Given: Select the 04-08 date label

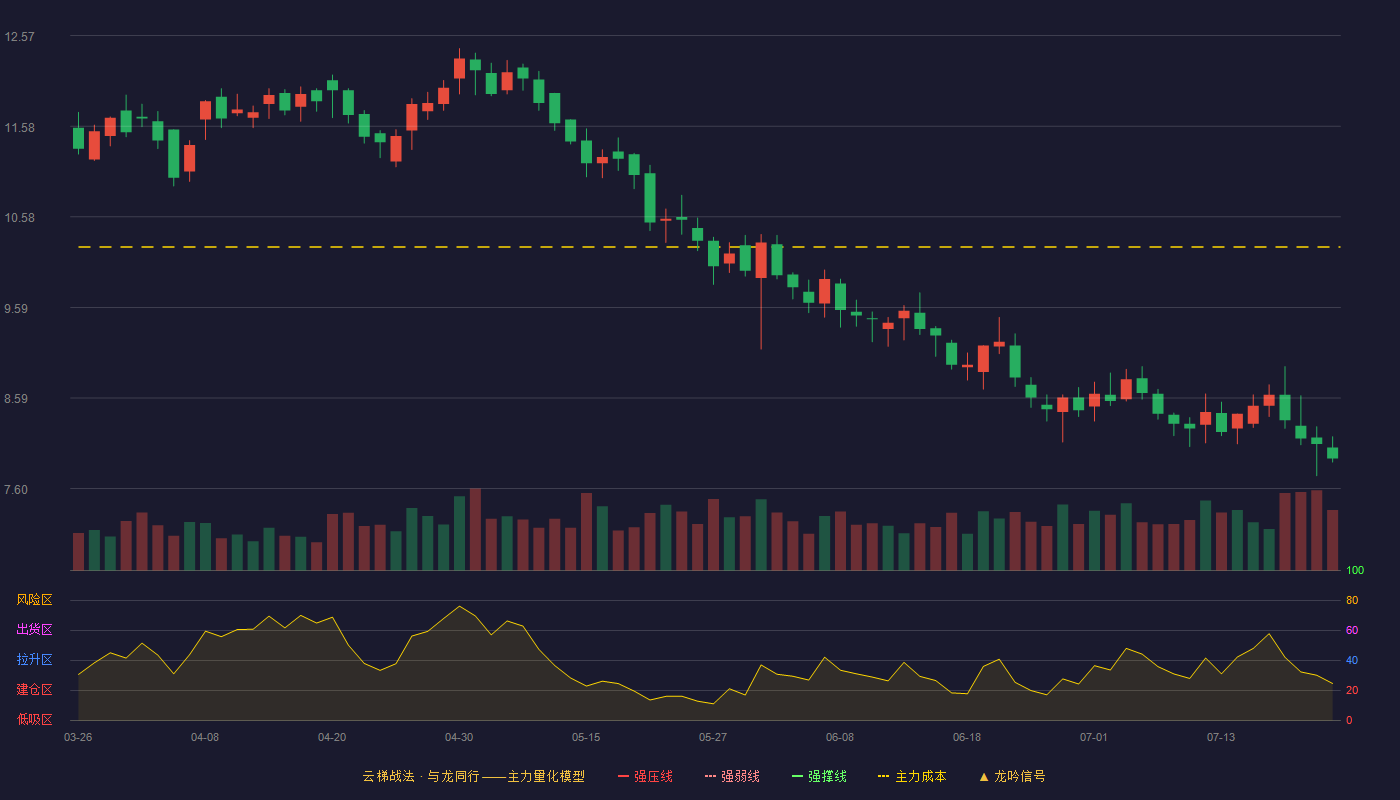Looking at the screenshot, I should coord(205,737).
